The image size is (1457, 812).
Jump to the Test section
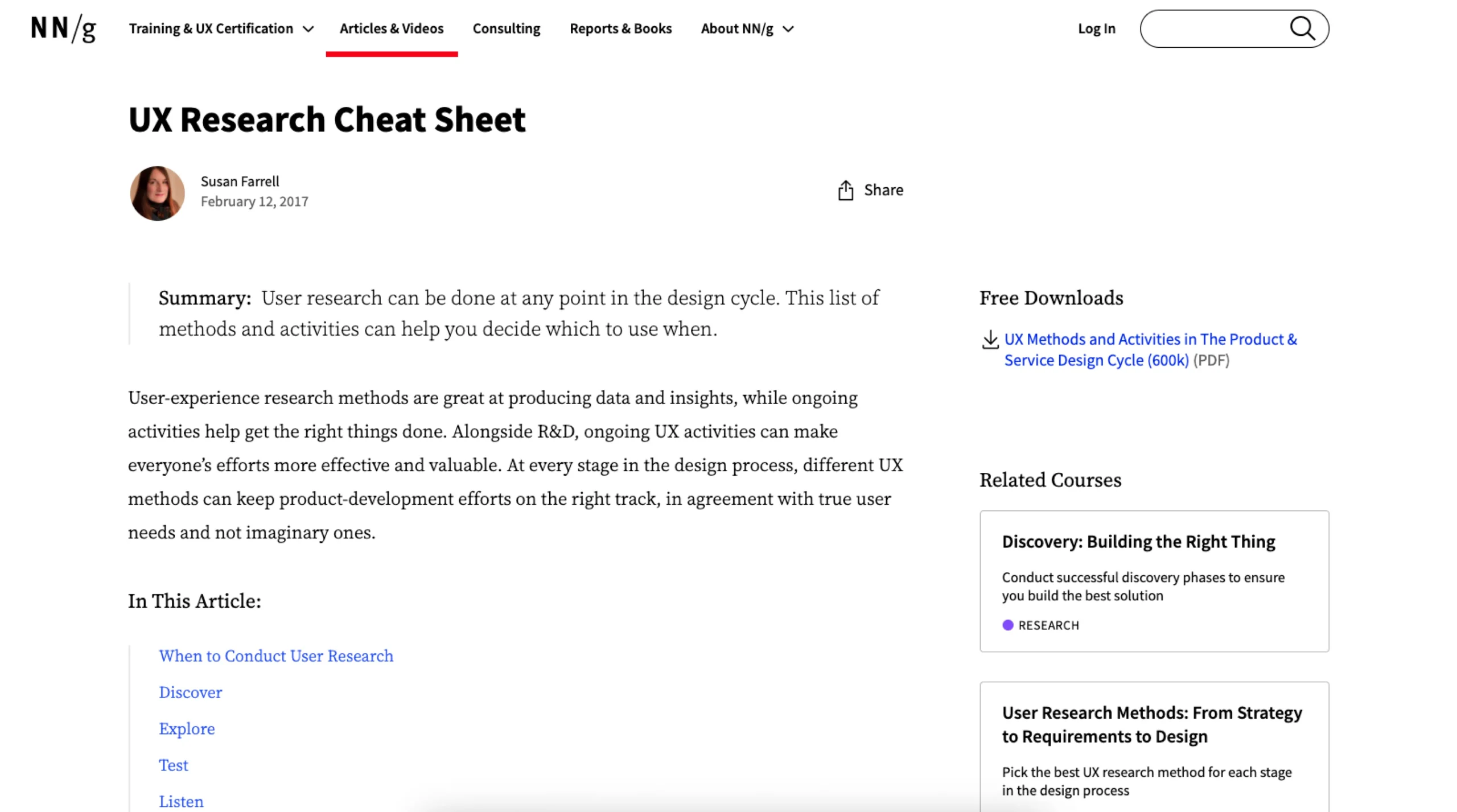(173, 765)
